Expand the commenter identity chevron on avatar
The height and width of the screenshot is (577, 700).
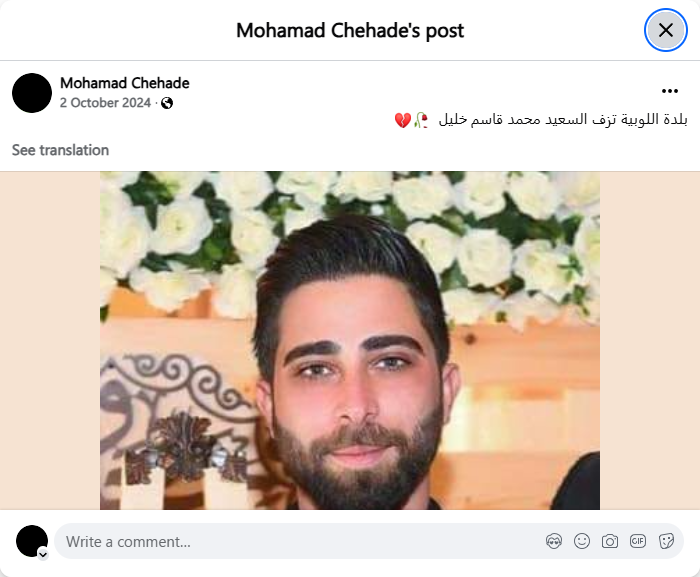click(43, 555)
